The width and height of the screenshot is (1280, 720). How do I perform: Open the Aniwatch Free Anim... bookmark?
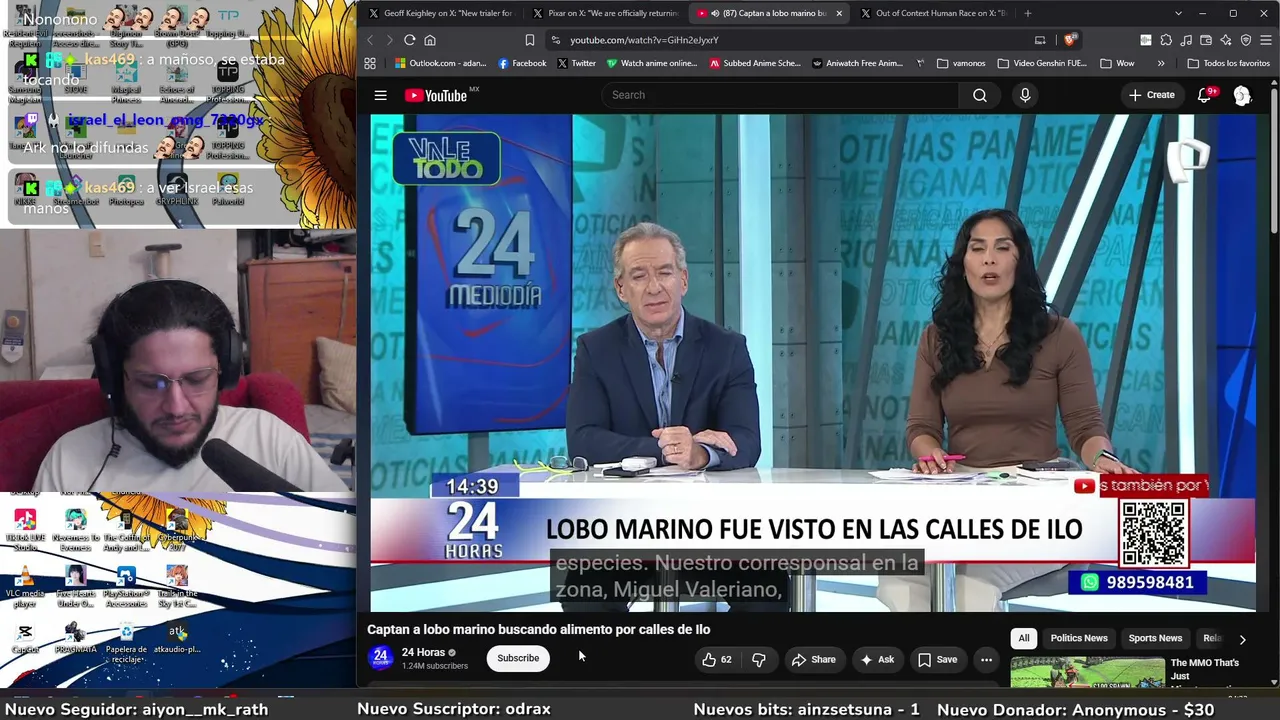click(858, 63)
